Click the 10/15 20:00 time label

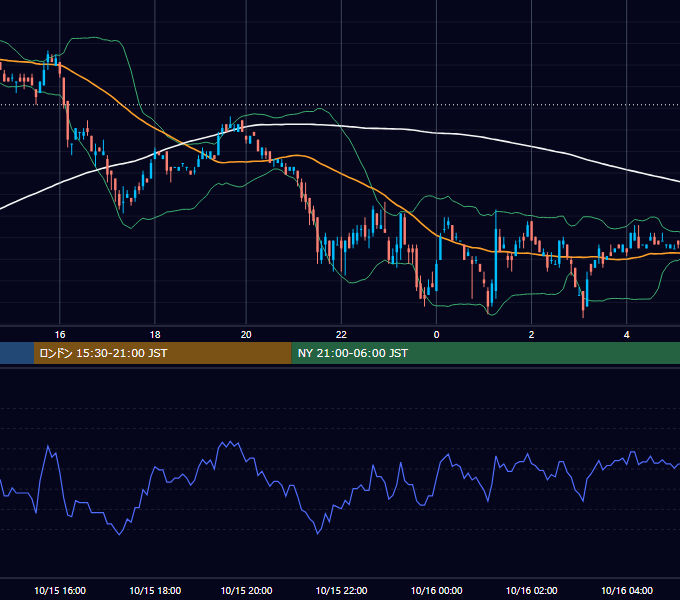246,590
